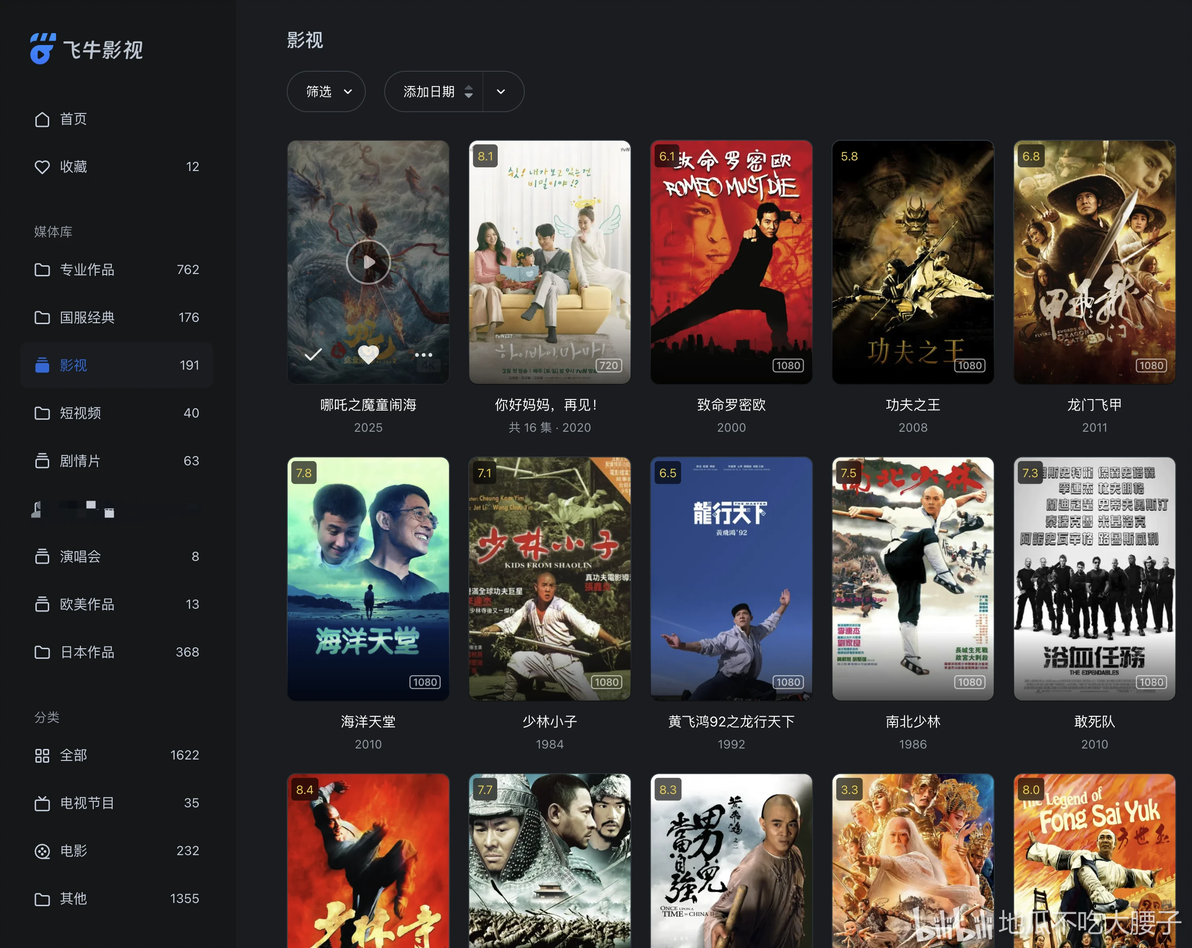The width and height of the screenshot is (1192, 948).
Task: Open 国服经典 folder icon
Action: [42, 318]
